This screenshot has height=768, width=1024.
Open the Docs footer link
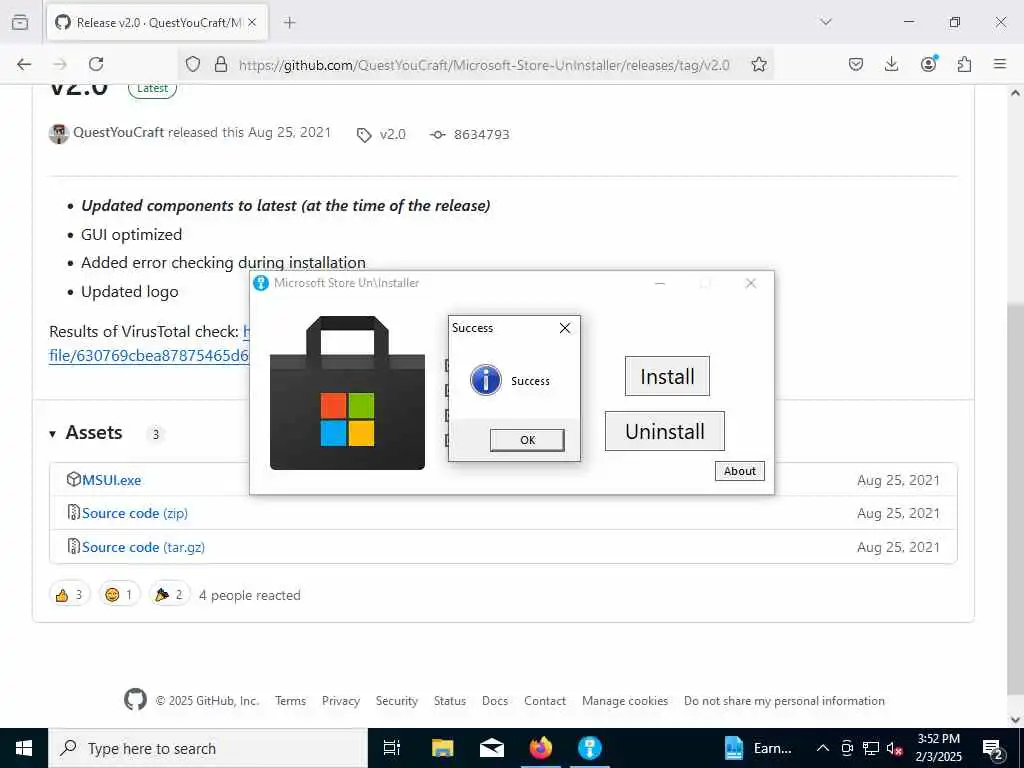(494, 701)
